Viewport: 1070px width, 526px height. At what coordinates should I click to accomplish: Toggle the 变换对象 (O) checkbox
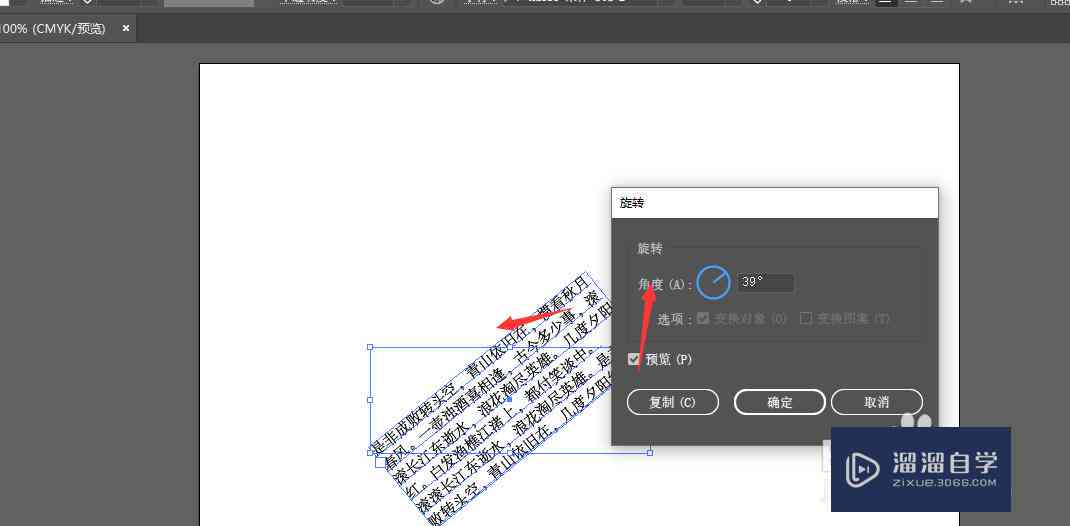[x=704, y=318]
